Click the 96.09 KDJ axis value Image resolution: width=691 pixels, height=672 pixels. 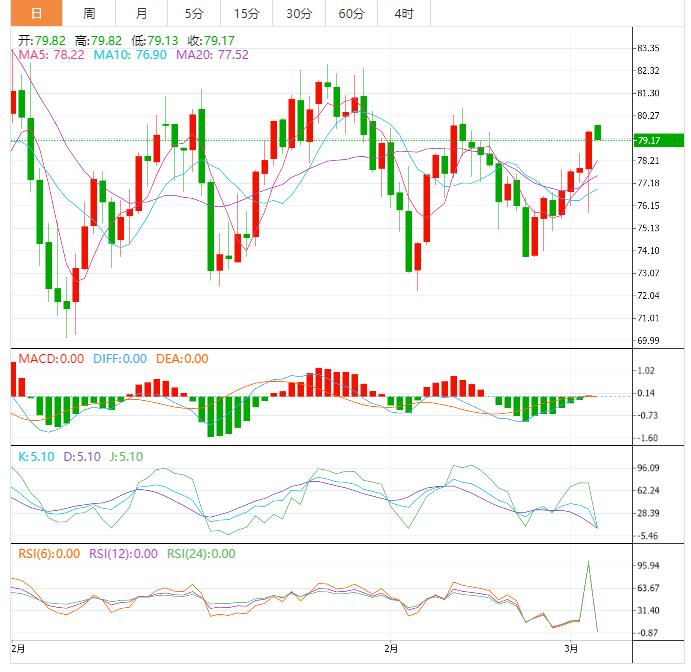point(648,468)
